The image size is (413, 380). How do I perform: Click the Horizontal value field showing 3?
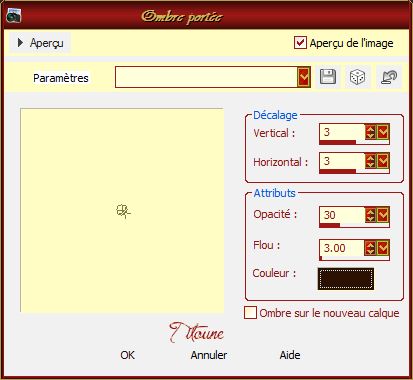tap(342, 161)
